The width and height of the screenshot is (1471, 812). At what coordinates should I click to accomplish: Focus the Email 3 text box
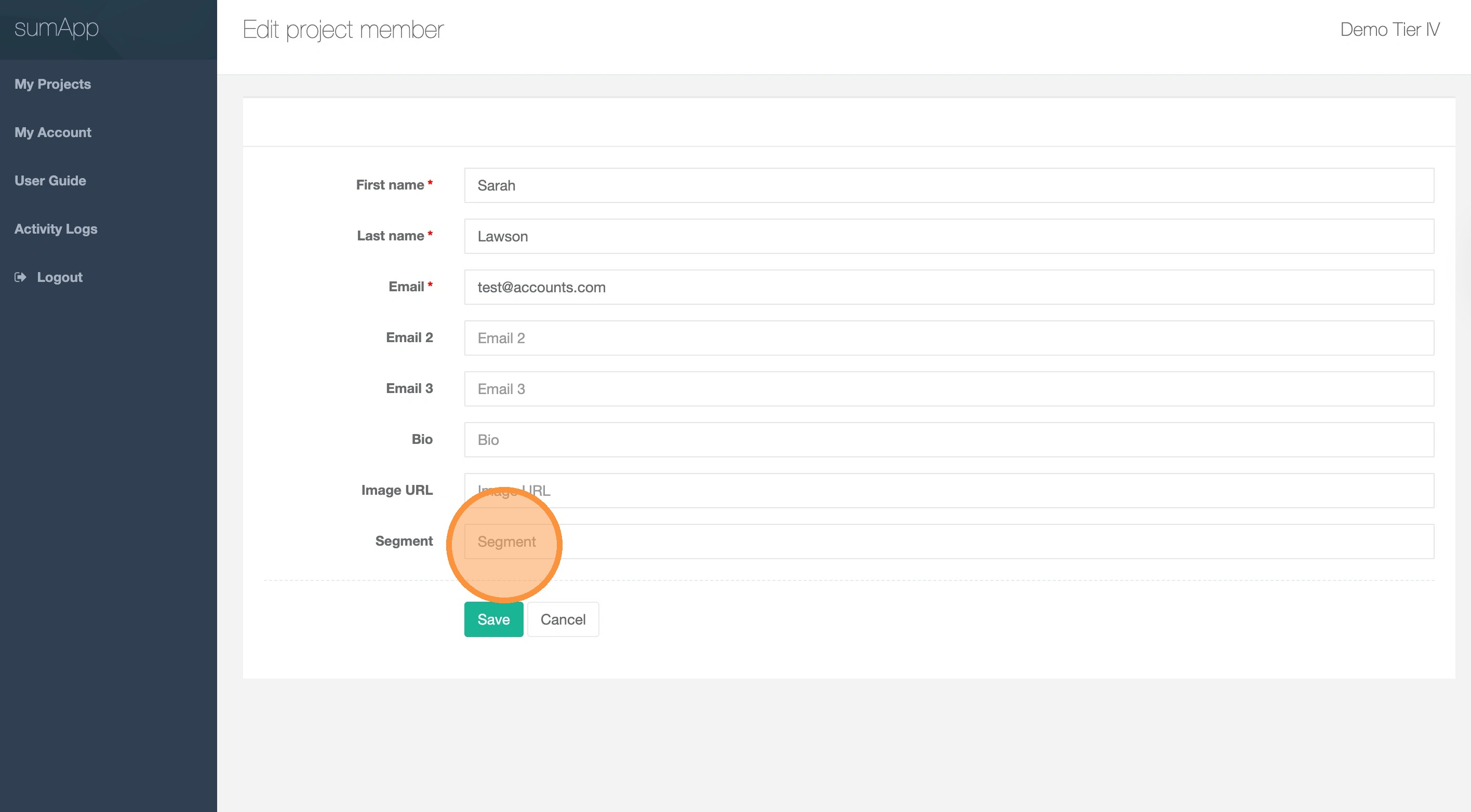(948, 388)
